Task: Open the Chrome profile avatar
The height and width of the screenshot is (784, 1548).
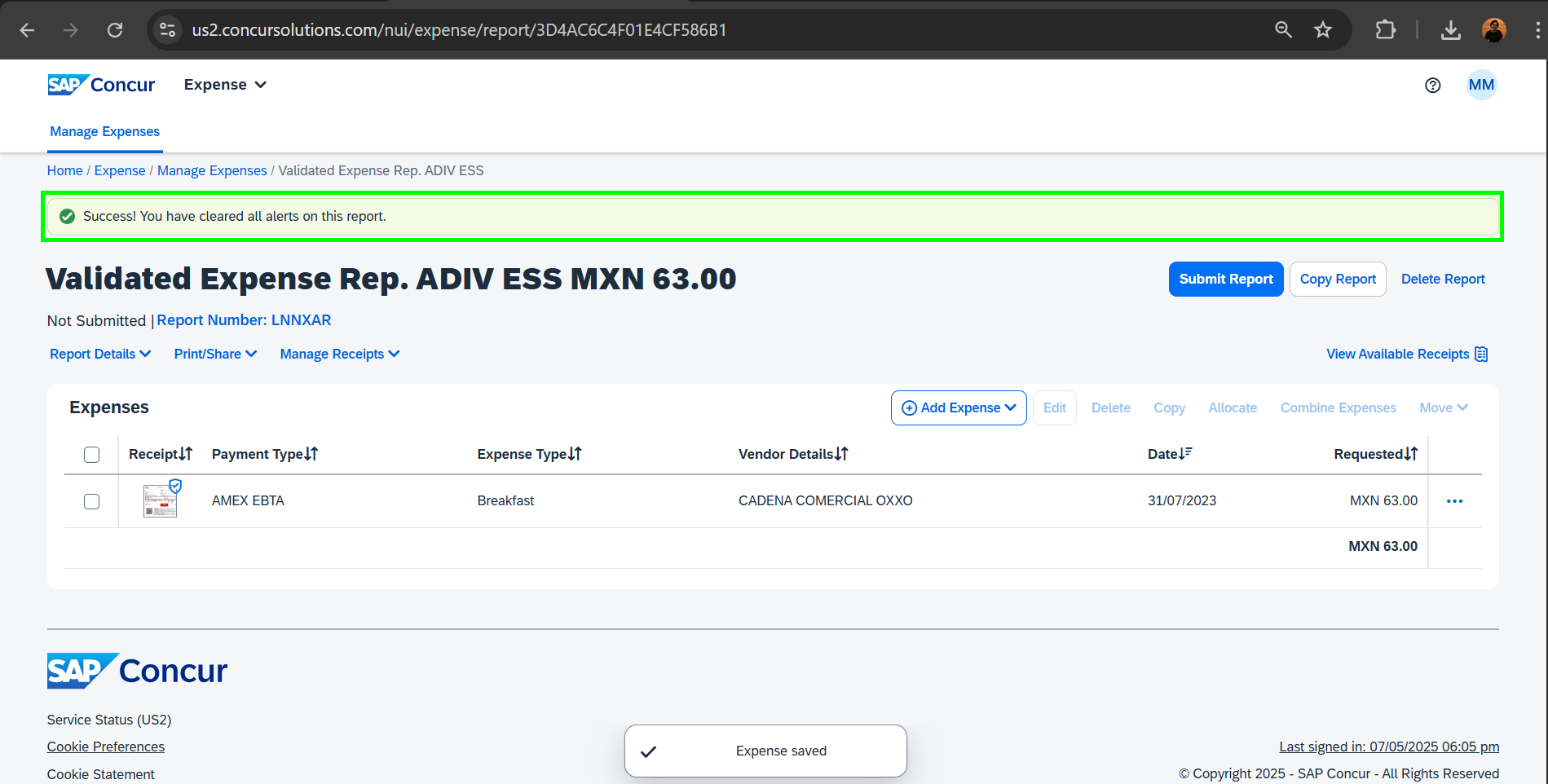Action: pos(1493,30)
